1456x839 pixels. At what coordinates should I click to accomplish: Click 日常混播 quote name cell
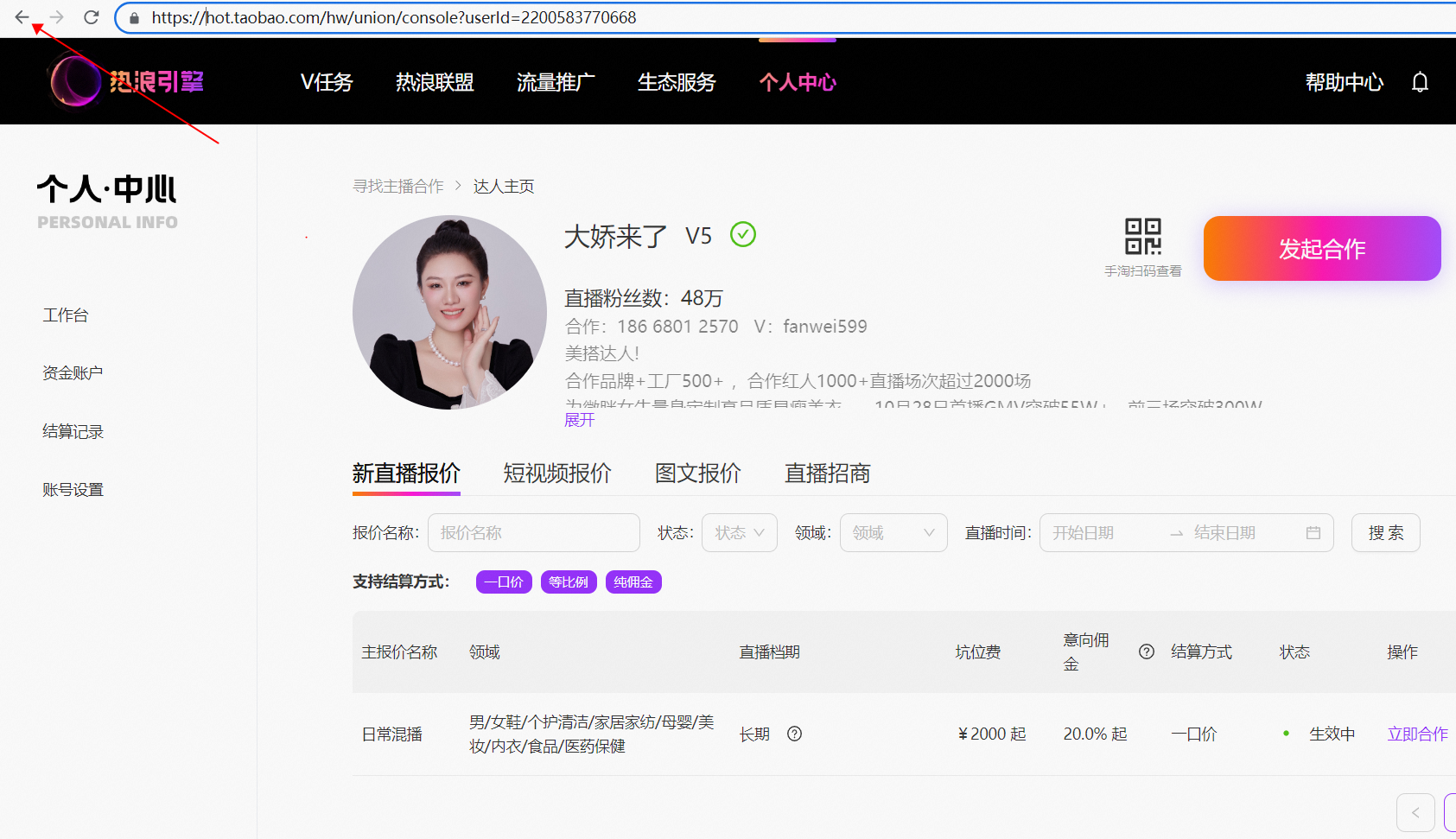click(x=392, y=734)
